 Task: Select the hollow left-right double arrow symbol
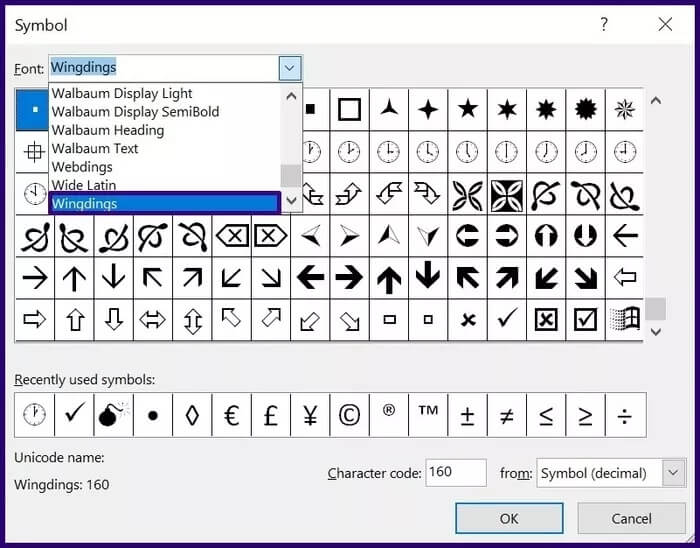coord(153,320)
